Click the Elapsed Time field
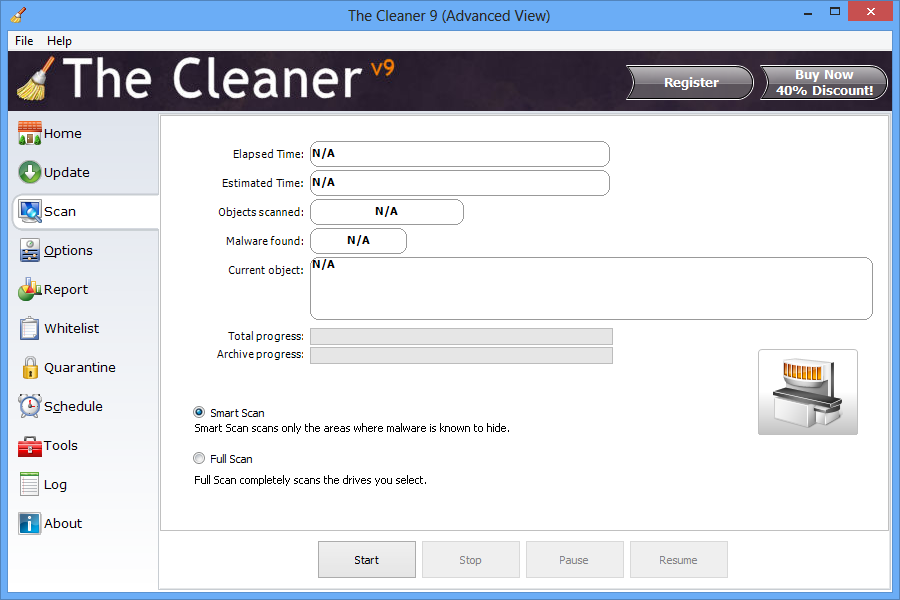The width and height of the screenshot is (900, 600). pyautogui.click(x=460, y=154)
